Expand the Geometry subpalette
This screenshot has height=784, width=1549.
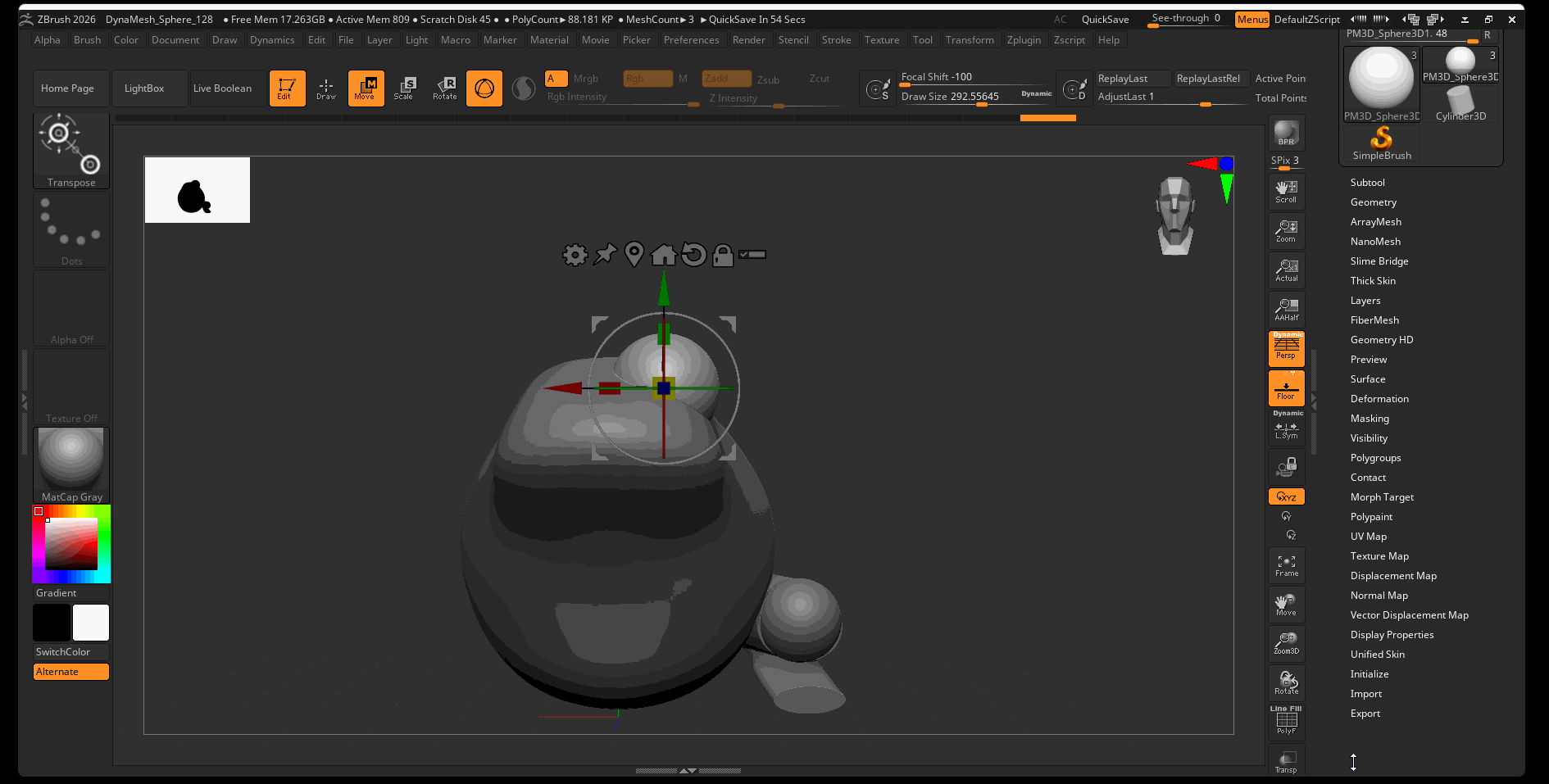1373,202
